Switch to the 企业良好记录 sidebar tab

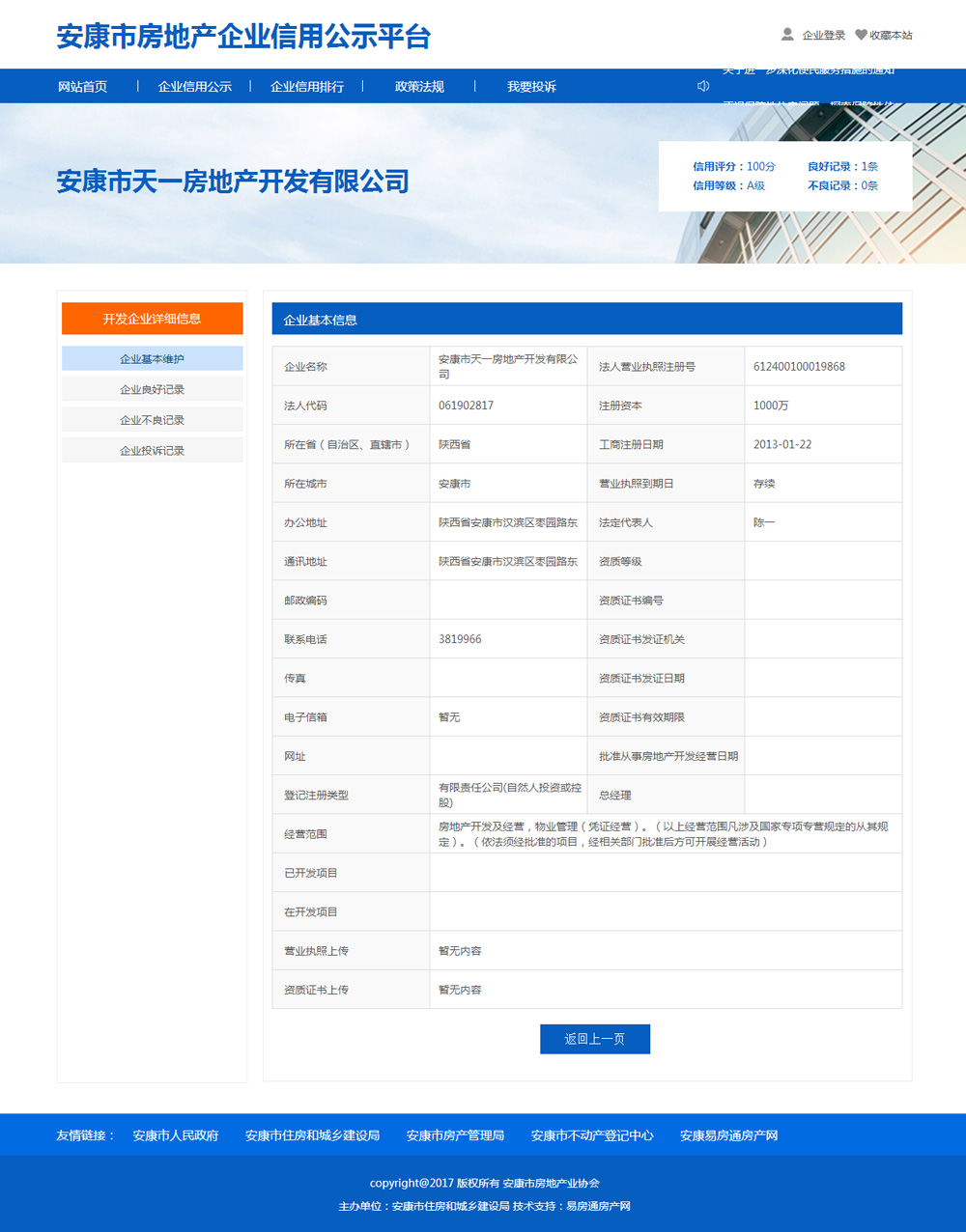pyautogui.click(x=152, y=389)
